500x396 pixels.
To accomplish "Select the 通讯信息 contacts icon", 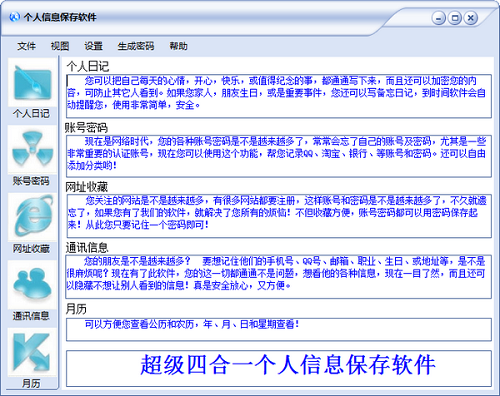I will 32,284.
